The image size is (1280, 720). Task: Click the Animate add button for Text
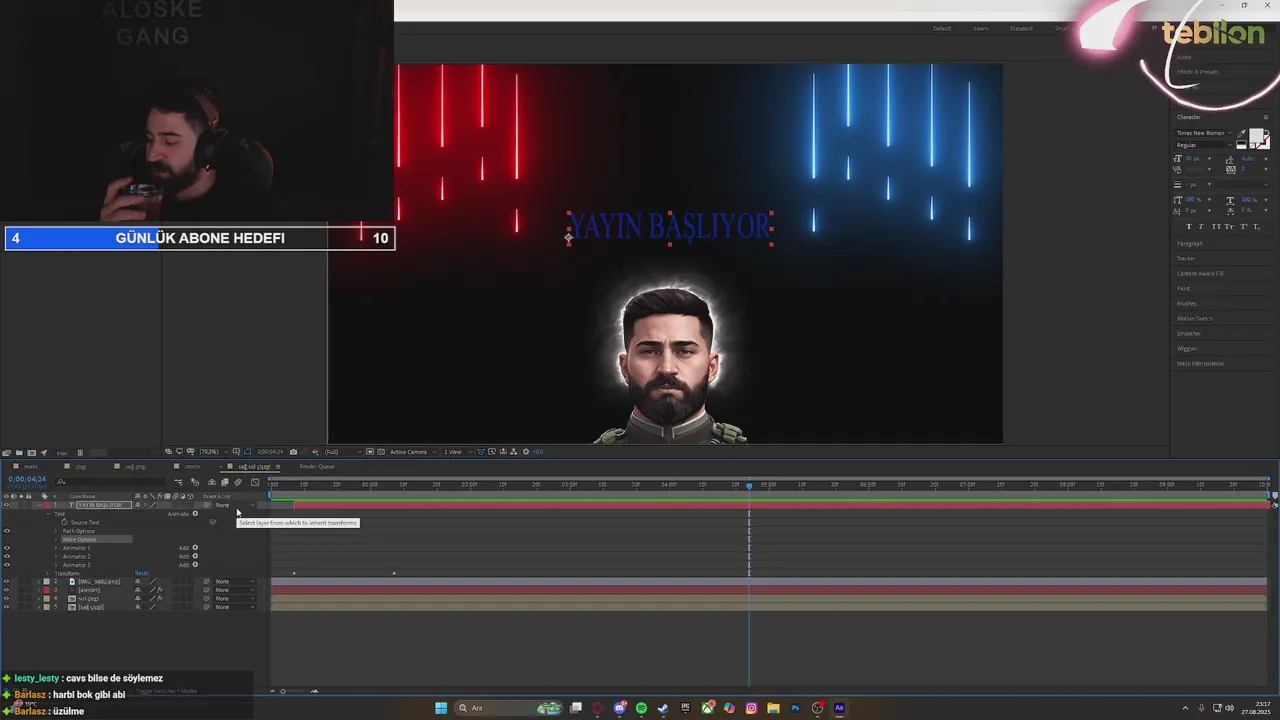[x=195, y=514]
